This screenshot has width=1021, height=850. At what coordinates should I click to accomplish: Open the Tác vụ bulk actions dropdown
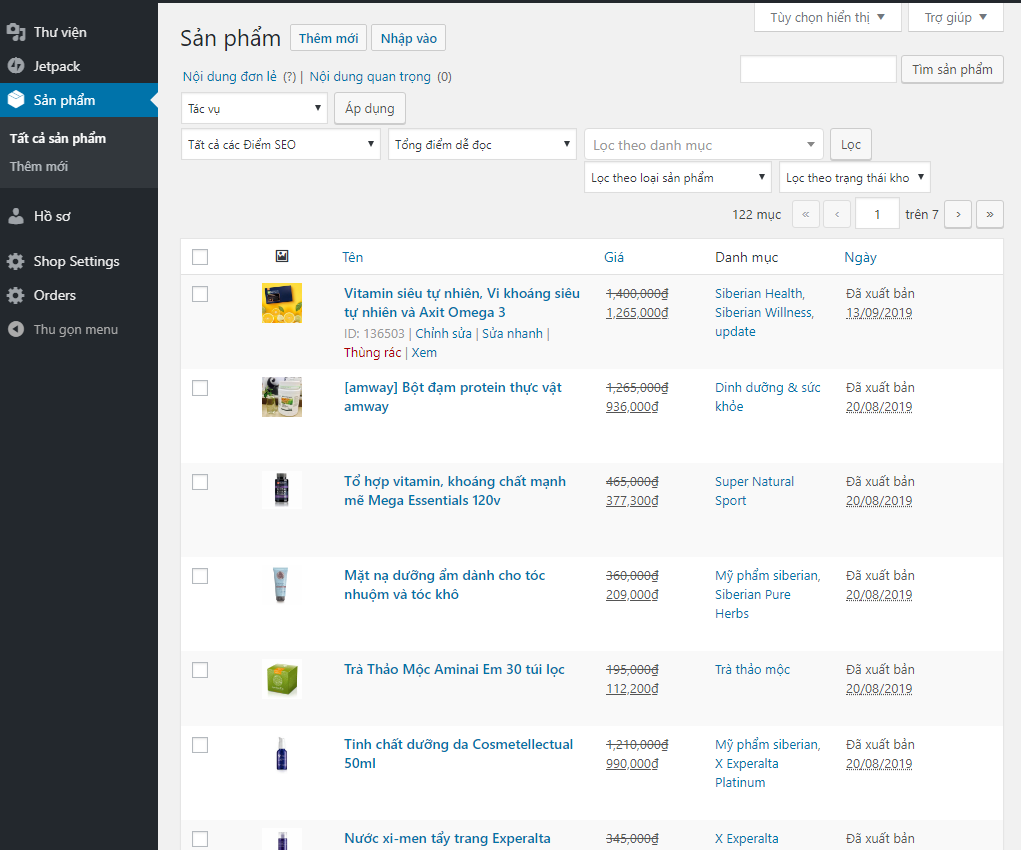coord(254,108)
